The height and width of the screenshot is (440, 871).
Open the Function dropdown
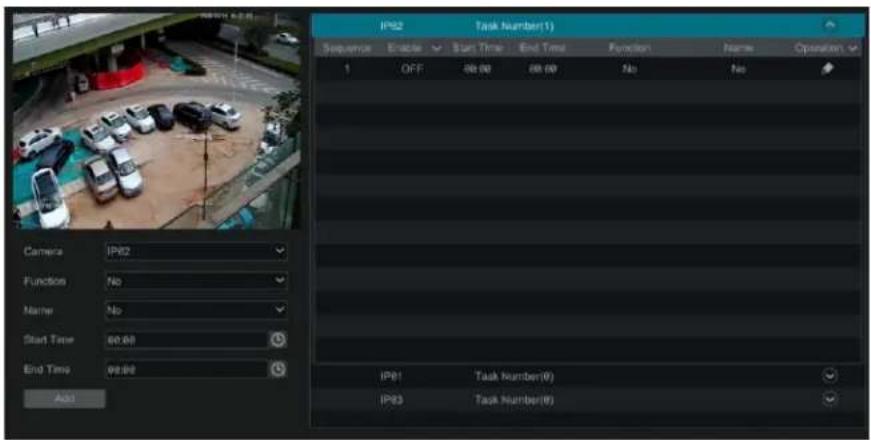196,281
